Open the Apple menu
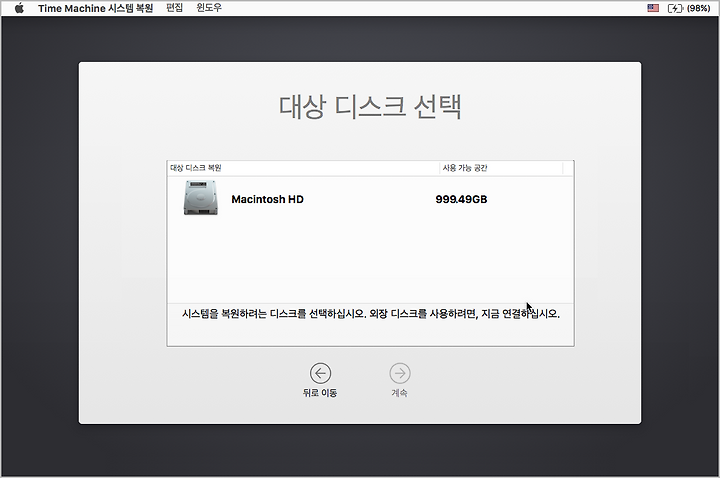720x478 pixels. [19, 8]
